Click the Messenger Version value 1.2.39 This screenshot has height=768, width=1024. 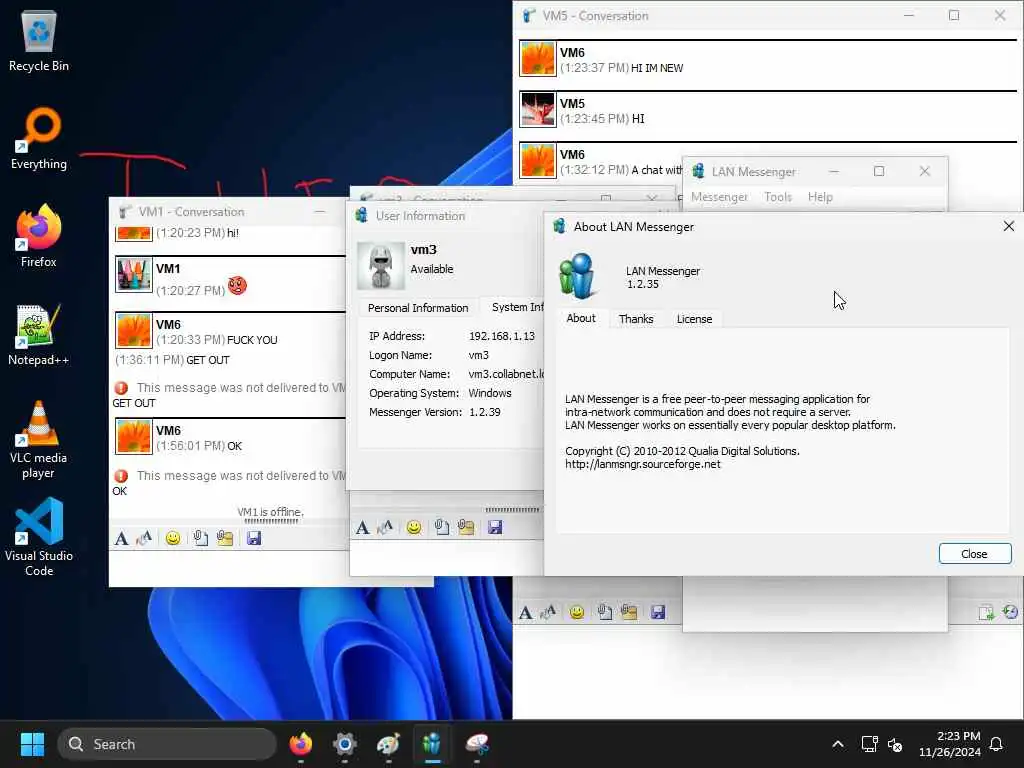(x=485, y=413)
